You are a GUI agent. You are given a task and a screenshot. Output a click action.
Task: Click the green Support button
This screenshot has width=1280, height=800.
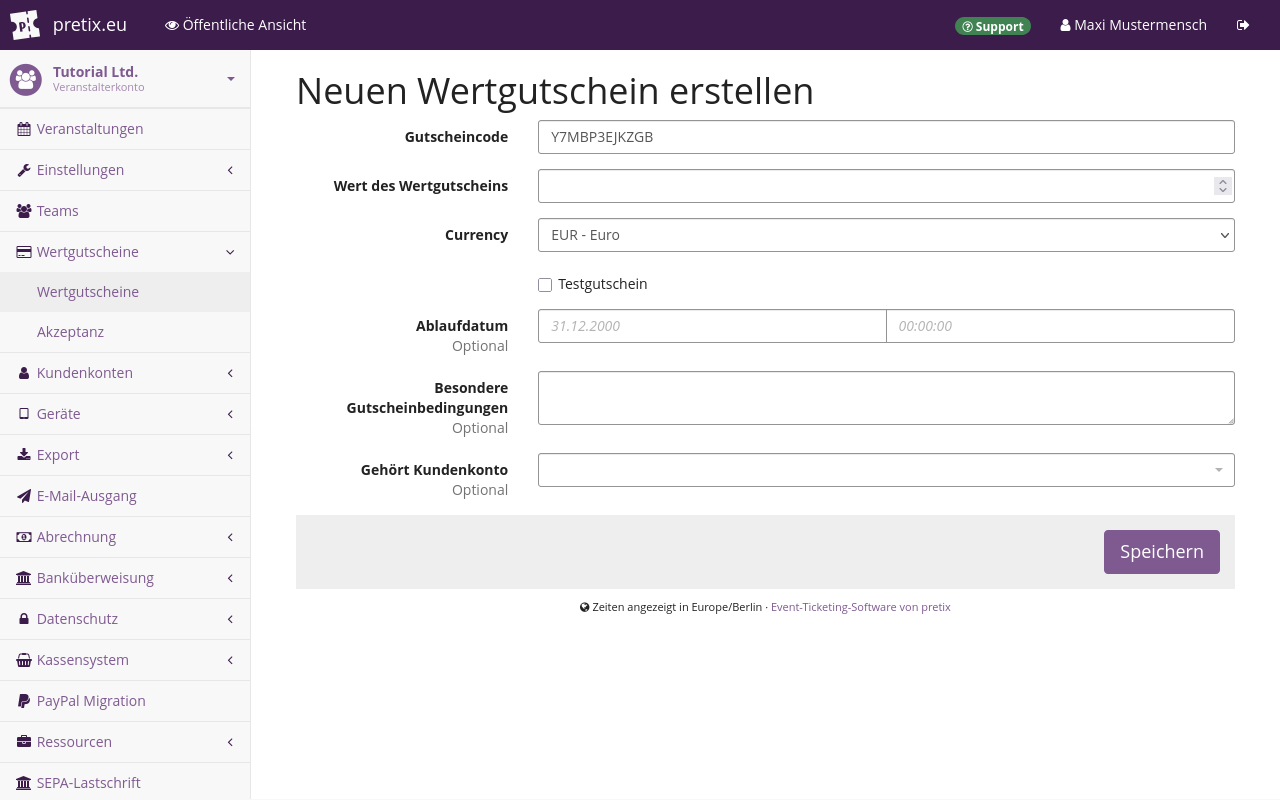coord(993,26)
